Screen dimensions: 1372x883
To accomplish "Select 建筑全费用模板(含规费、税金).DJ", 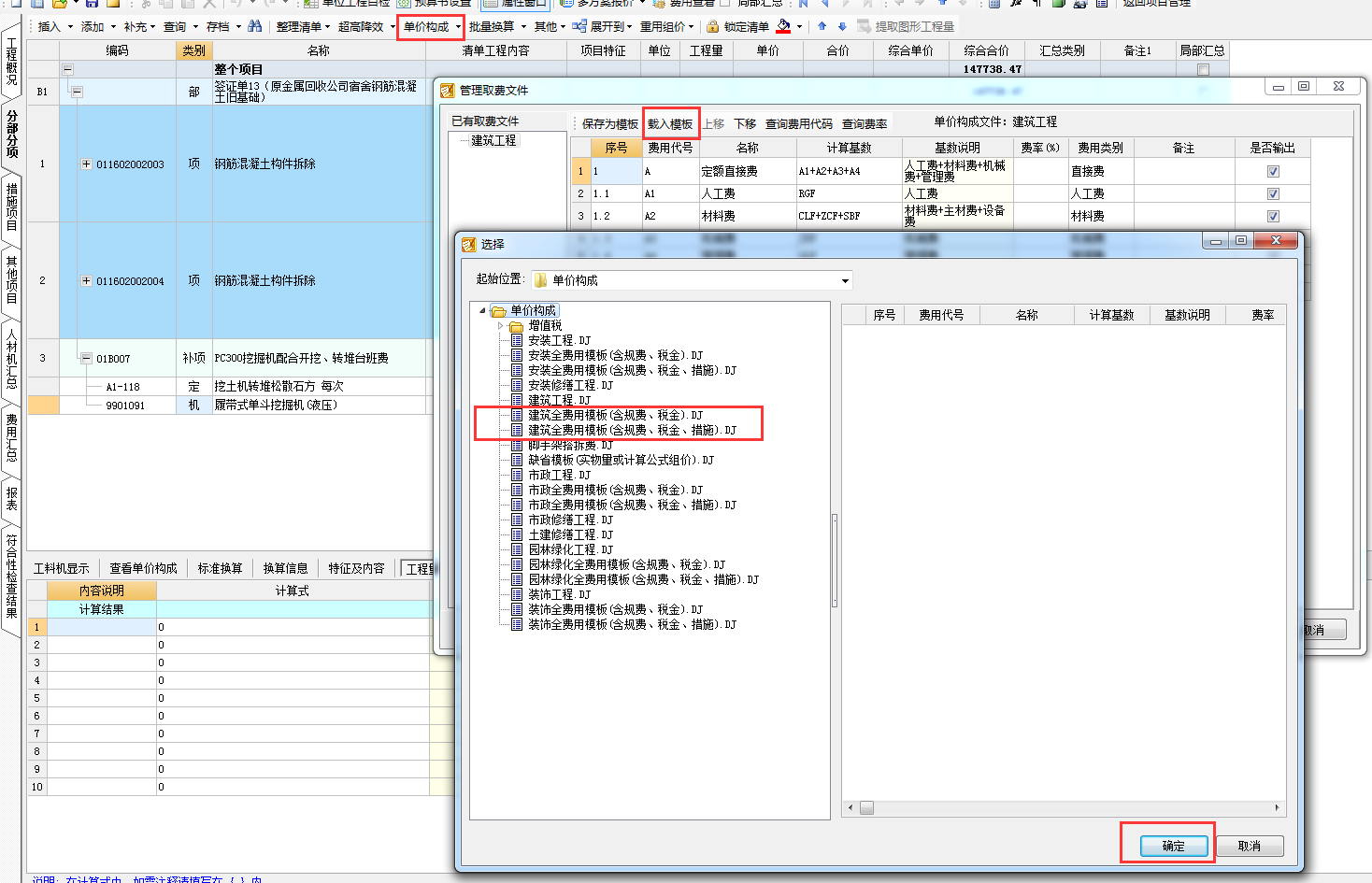I will (615, 415).
